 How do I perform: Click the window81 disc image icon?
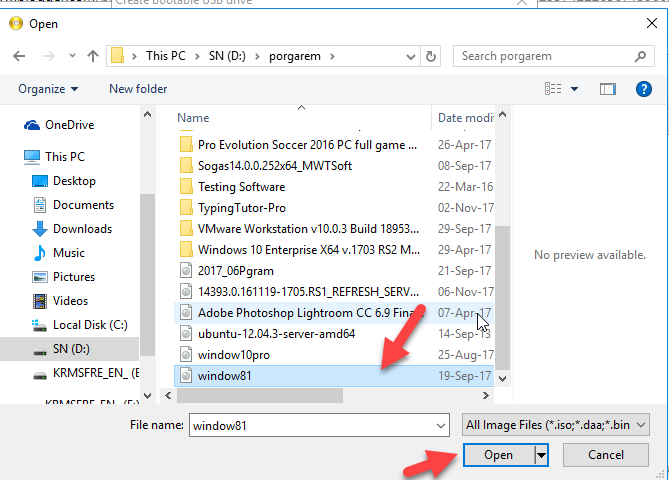(x=186, y=376)
